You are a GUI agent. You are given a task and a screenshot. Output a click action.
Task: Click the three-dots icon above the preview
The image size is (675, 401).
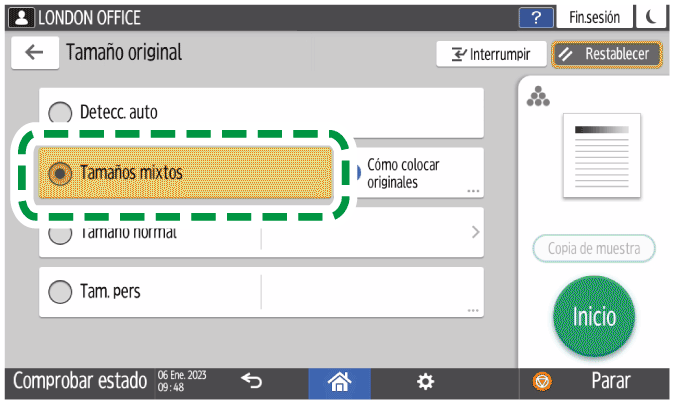pyautogui.click(x=538, y=96)
